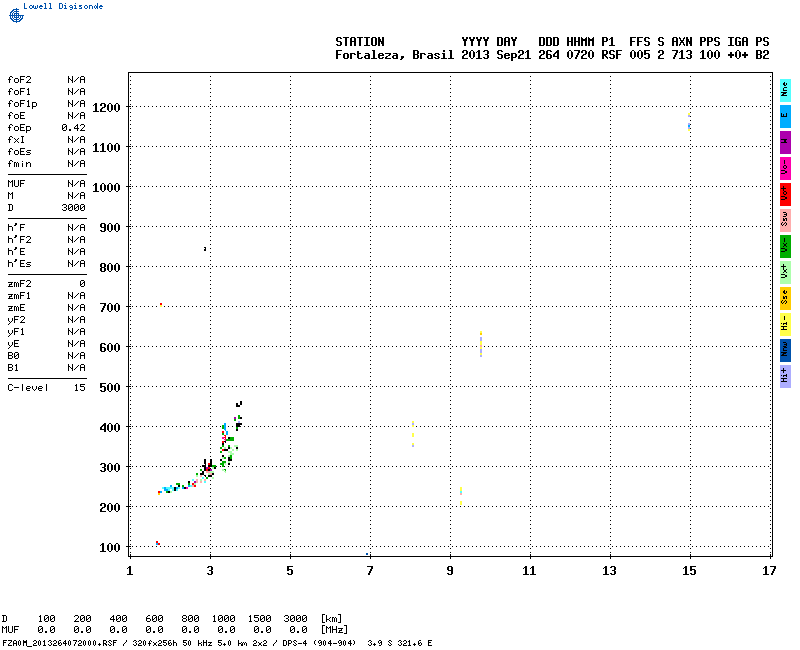Click the fmin parameter label
Image resolution: width=800 pixels, height=650 pixels.
(x=19, y=164)
